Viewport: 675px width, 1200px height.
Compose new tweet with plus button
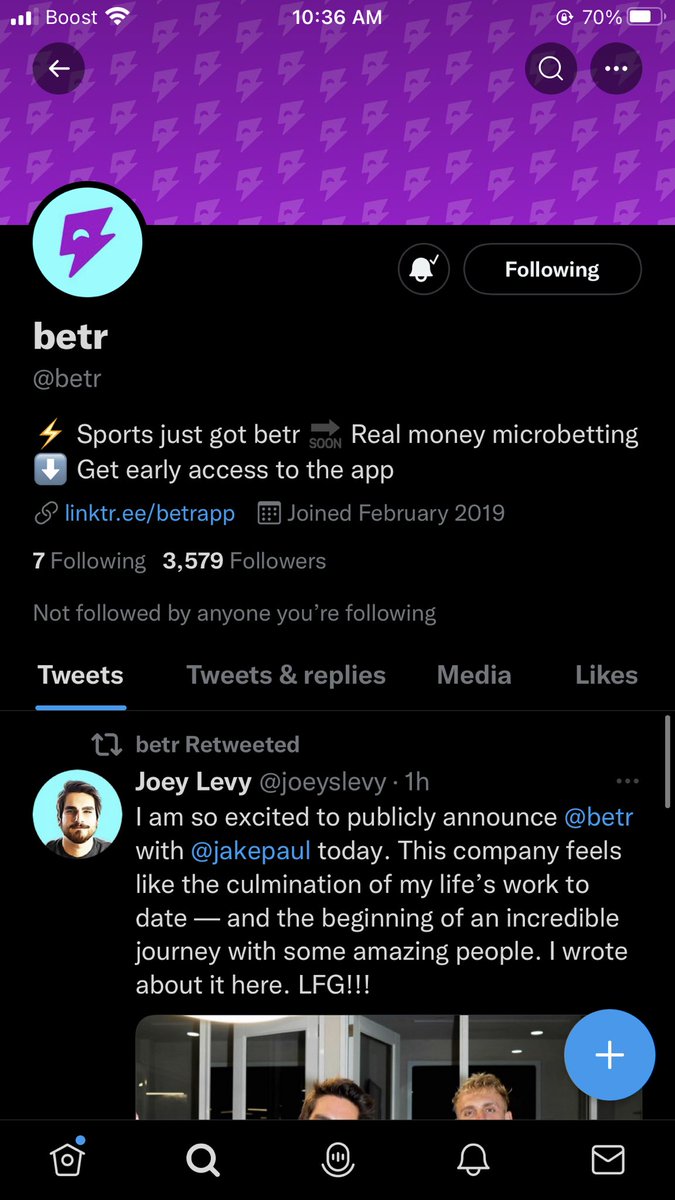point(610,1055)
